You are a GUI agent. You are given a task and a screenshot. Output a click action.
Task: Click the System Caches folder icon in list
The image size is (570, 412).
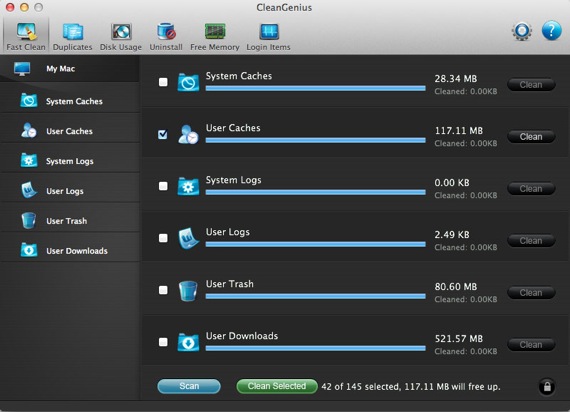pyautogui.click(x=188, y=82)
